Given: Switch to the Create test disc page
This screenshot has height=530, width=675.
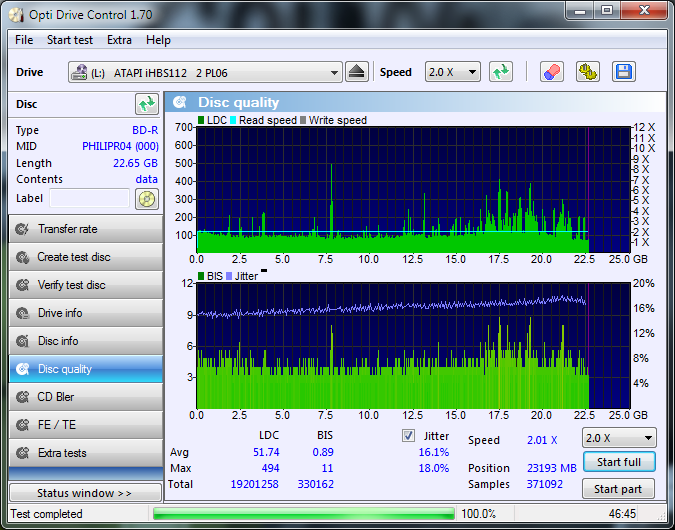Looking at the screenshot, I should coord(86,257).
